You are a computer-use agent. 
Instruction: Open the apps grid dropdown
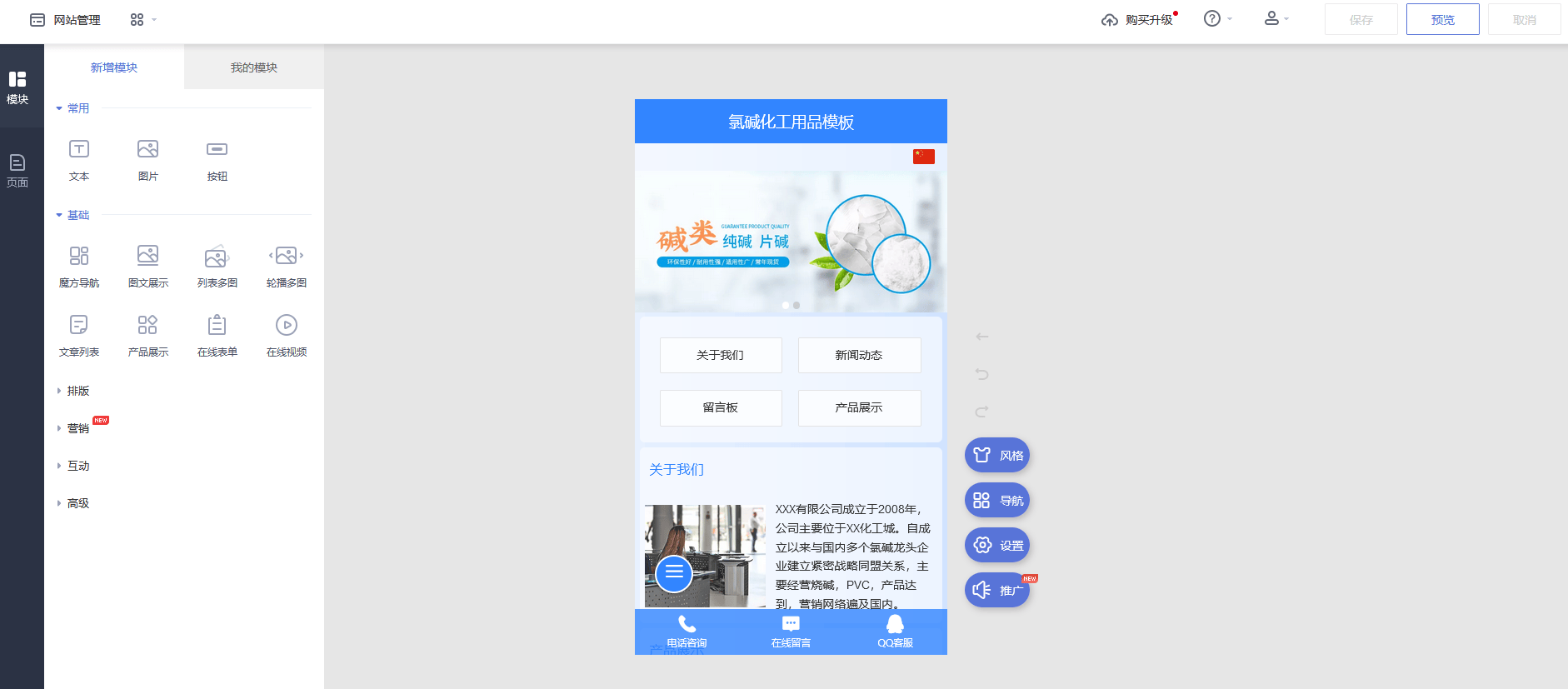(143, 19)
